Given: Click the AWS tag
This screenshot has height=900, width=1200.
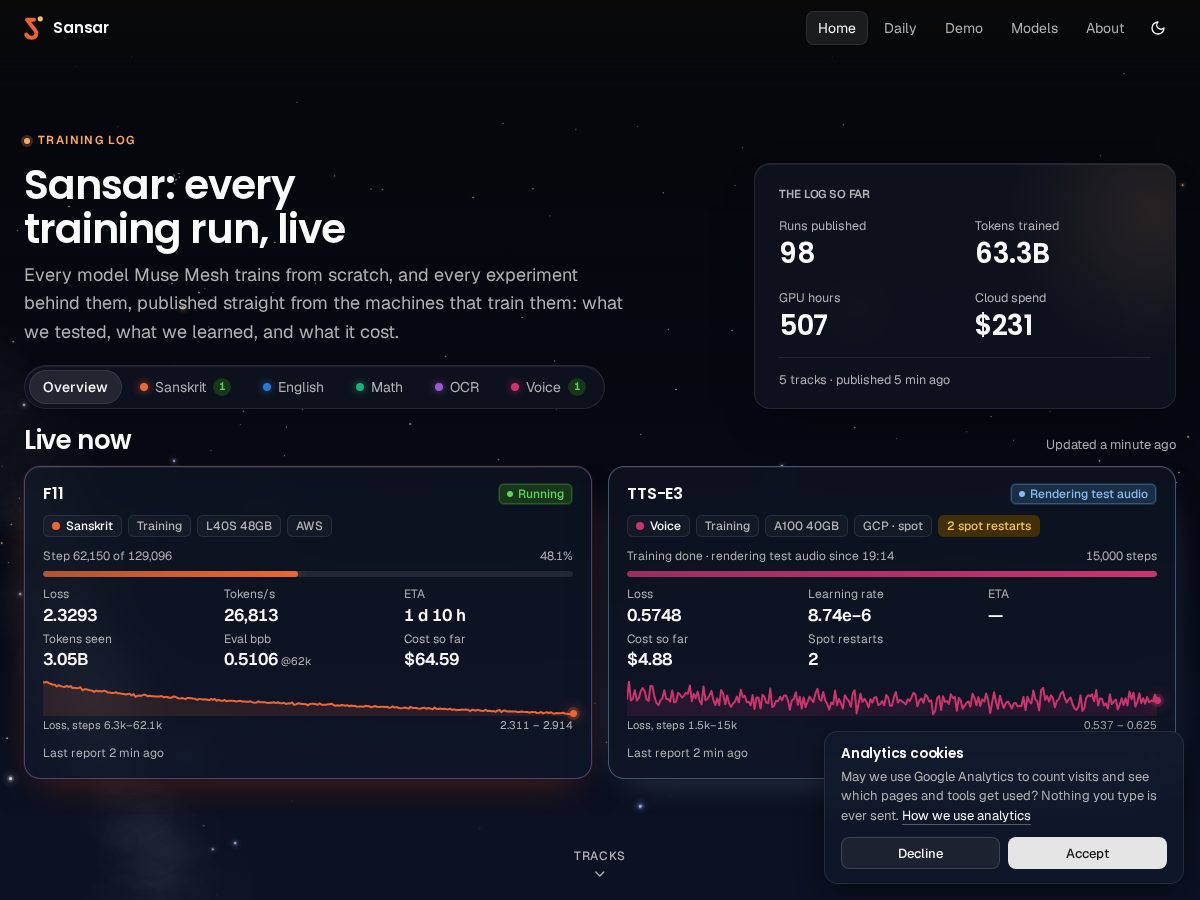Looking at the screenshot, I should pos(309,526).
